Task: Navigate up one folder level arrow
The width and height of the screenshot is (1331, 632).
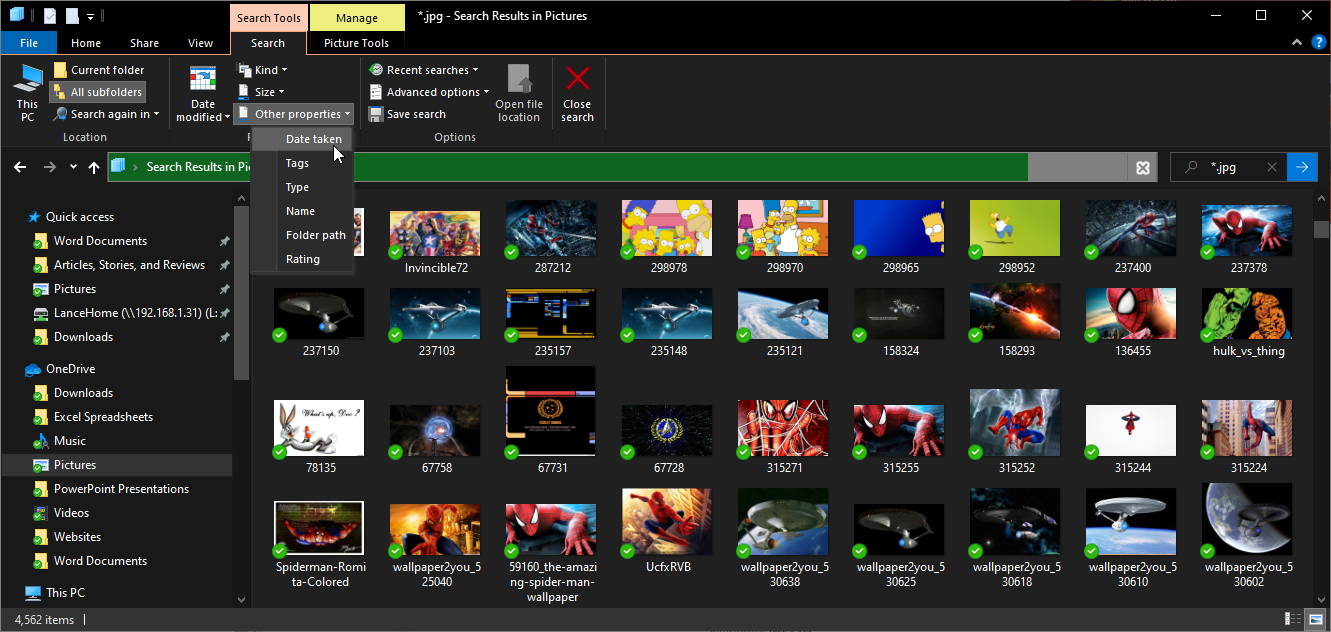Action: [94, 167]
